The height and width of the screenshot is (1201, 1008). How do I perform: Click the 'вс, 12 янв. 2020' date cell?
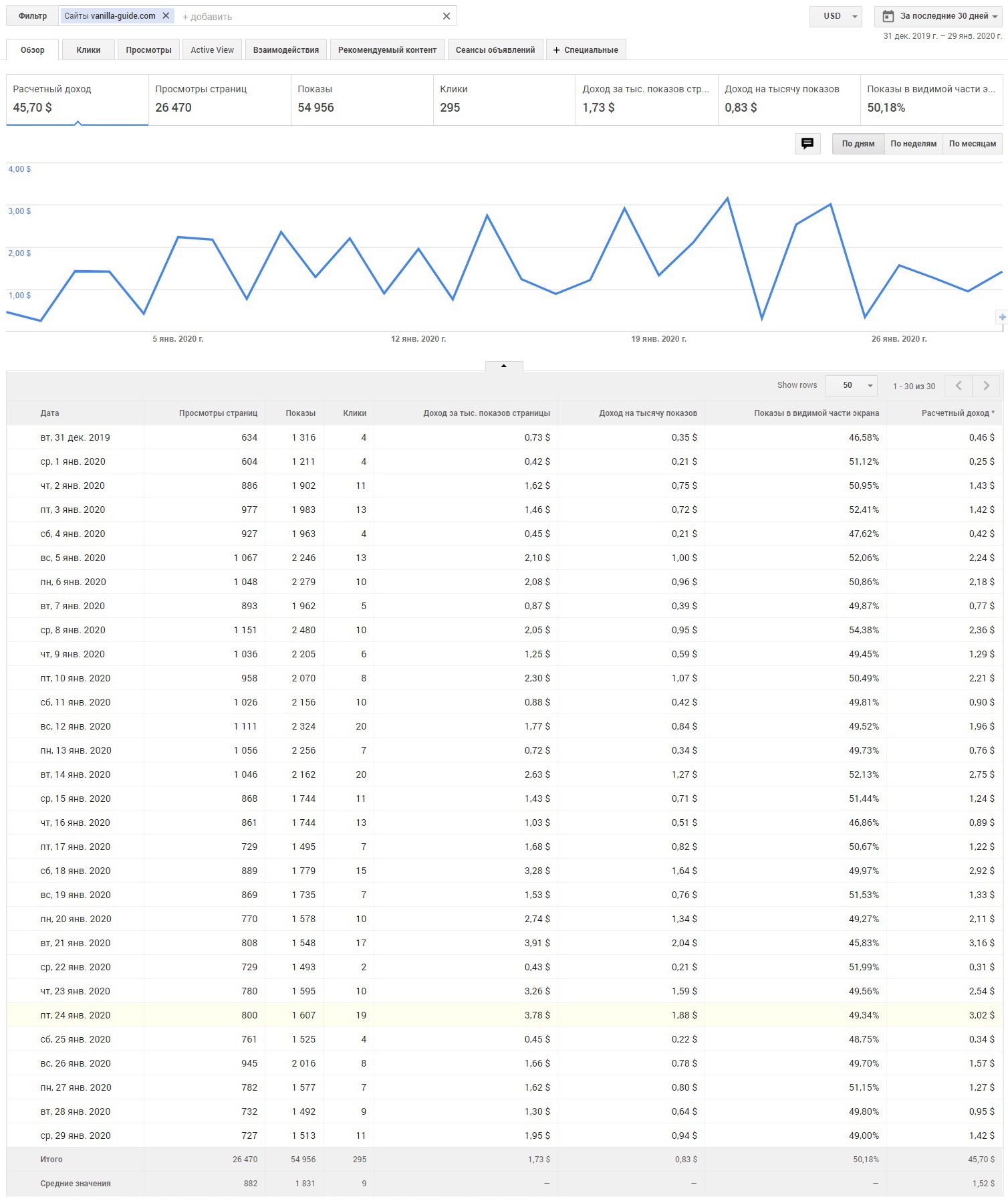pos(76,726)
